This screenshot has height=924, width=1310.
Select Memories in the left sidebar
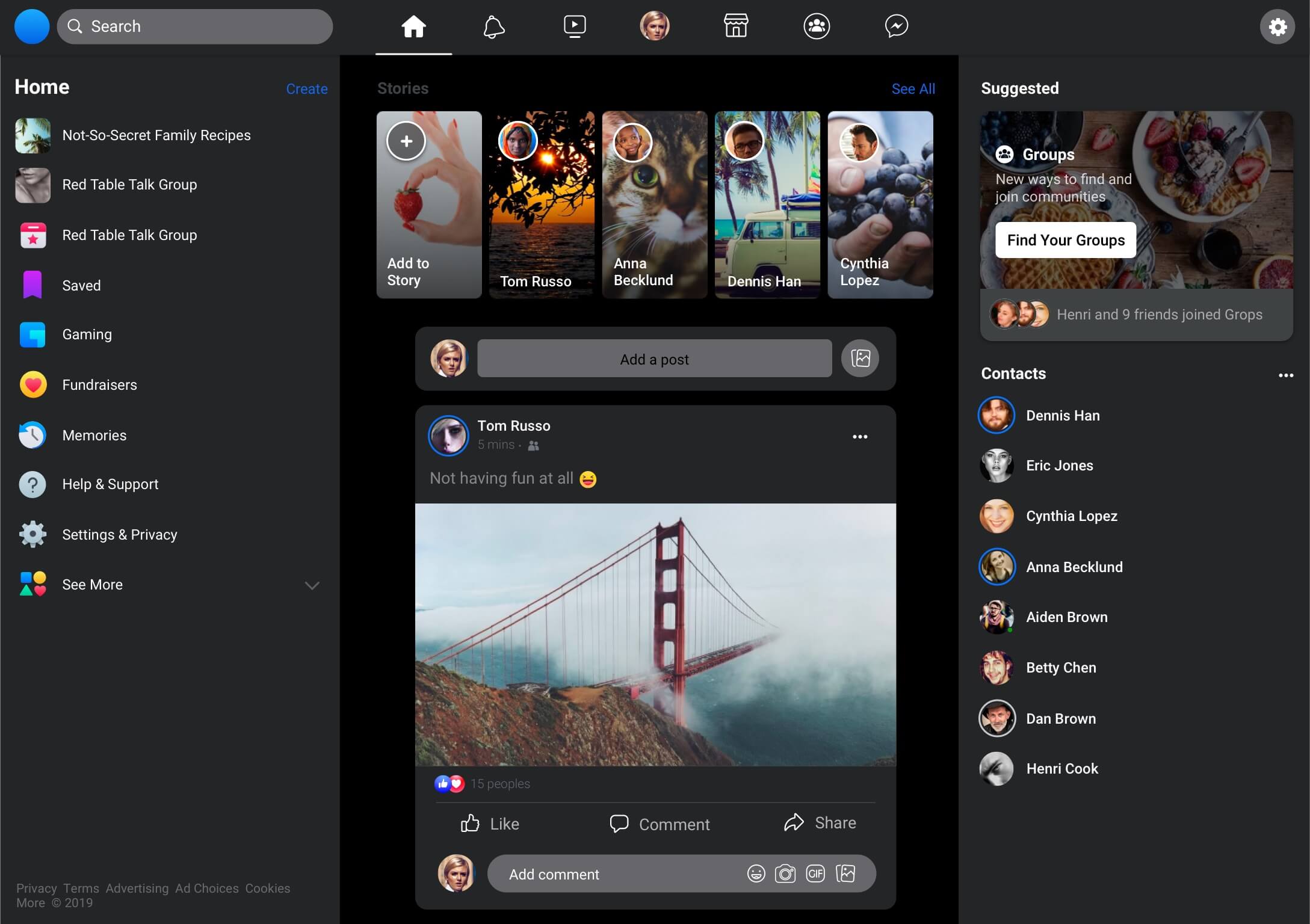94,435
